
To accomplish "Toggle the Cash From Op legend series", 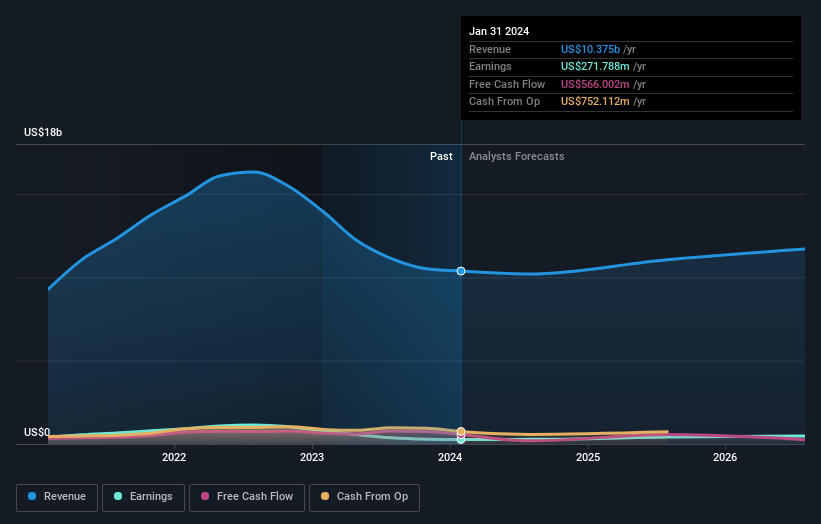I will pos(364,497).
